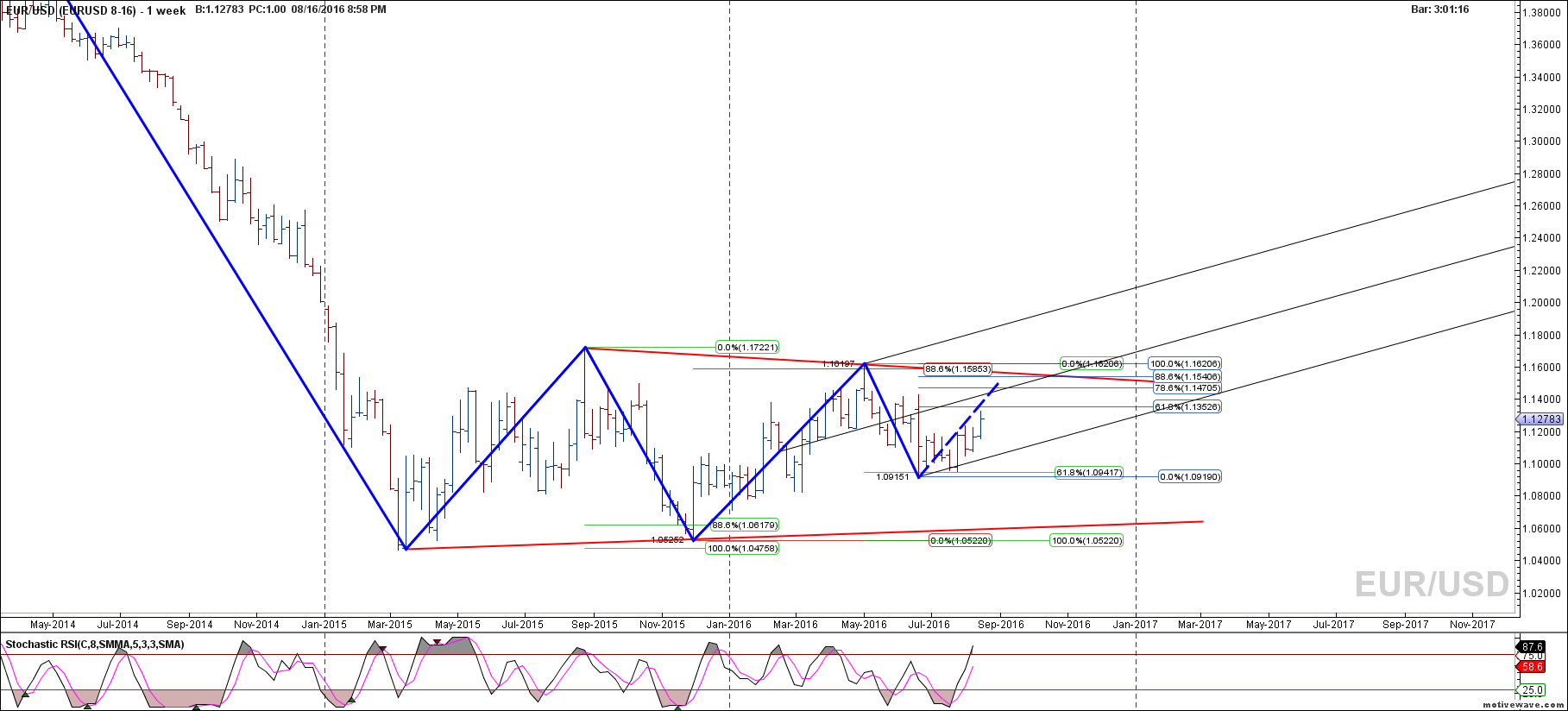Click the green buy triangle below Jan-2015 in the oscillator
Screen dimensions: 1568x711
[351, 702]
